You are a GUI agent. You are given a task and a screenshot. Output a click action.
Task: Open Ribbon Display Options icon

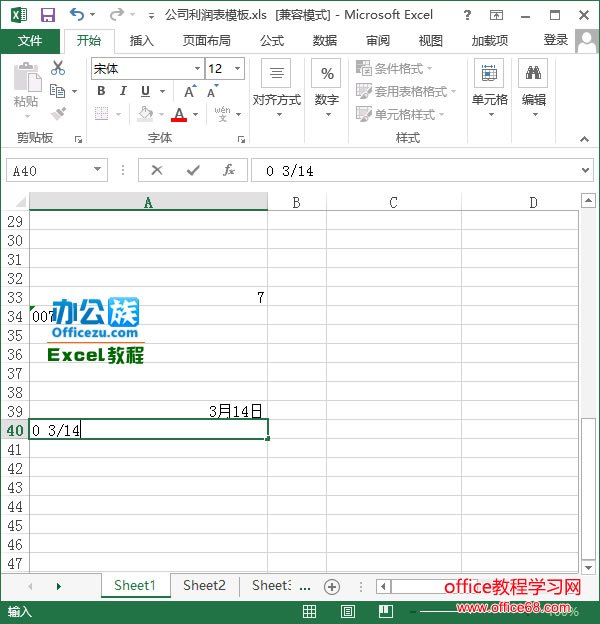click(x=496, y=15)
